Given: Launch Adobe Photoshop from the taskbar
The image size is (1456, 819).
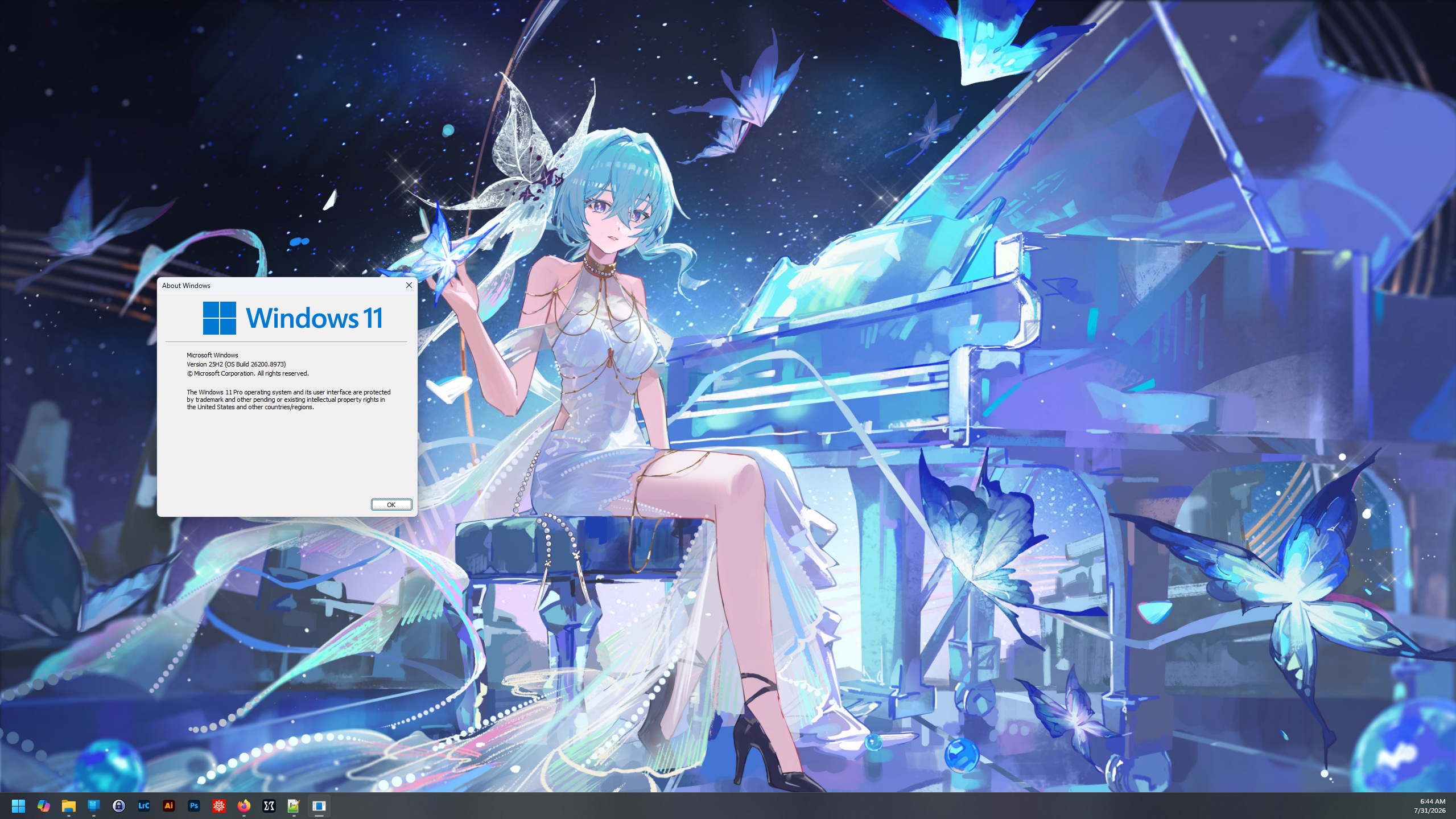Looking at the screenshot, I should (193, 805).
